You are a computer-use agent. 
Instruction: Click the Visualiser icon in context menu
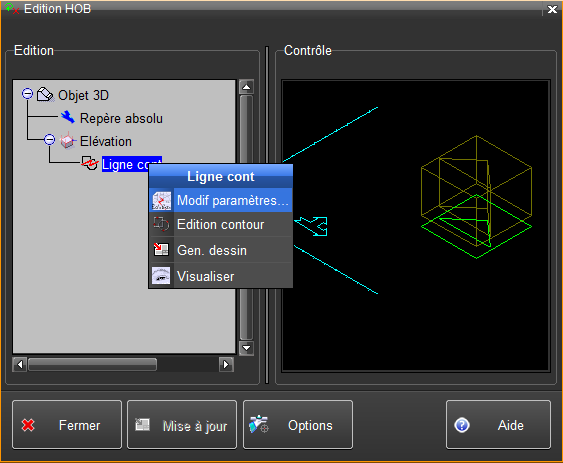tap(161, 276)
